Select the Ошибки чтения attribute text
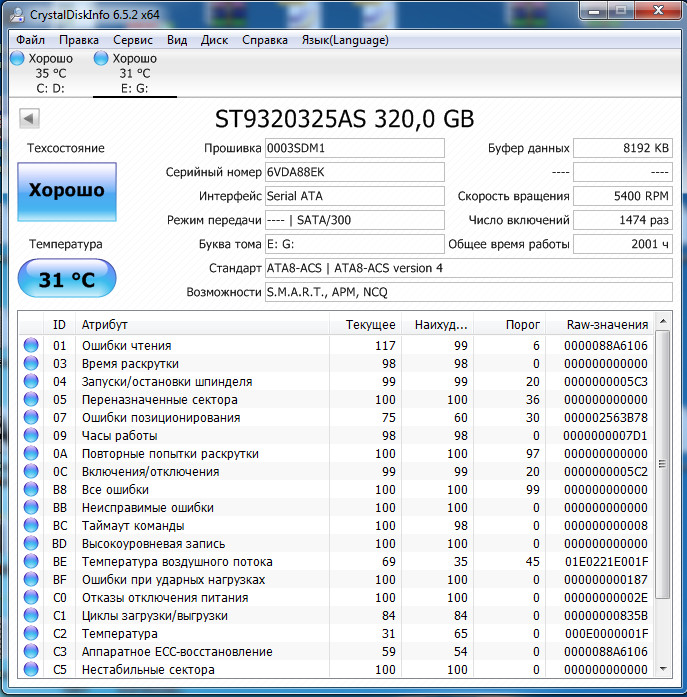Viewport: 687px width, 697px height. [x=127, y=345]
